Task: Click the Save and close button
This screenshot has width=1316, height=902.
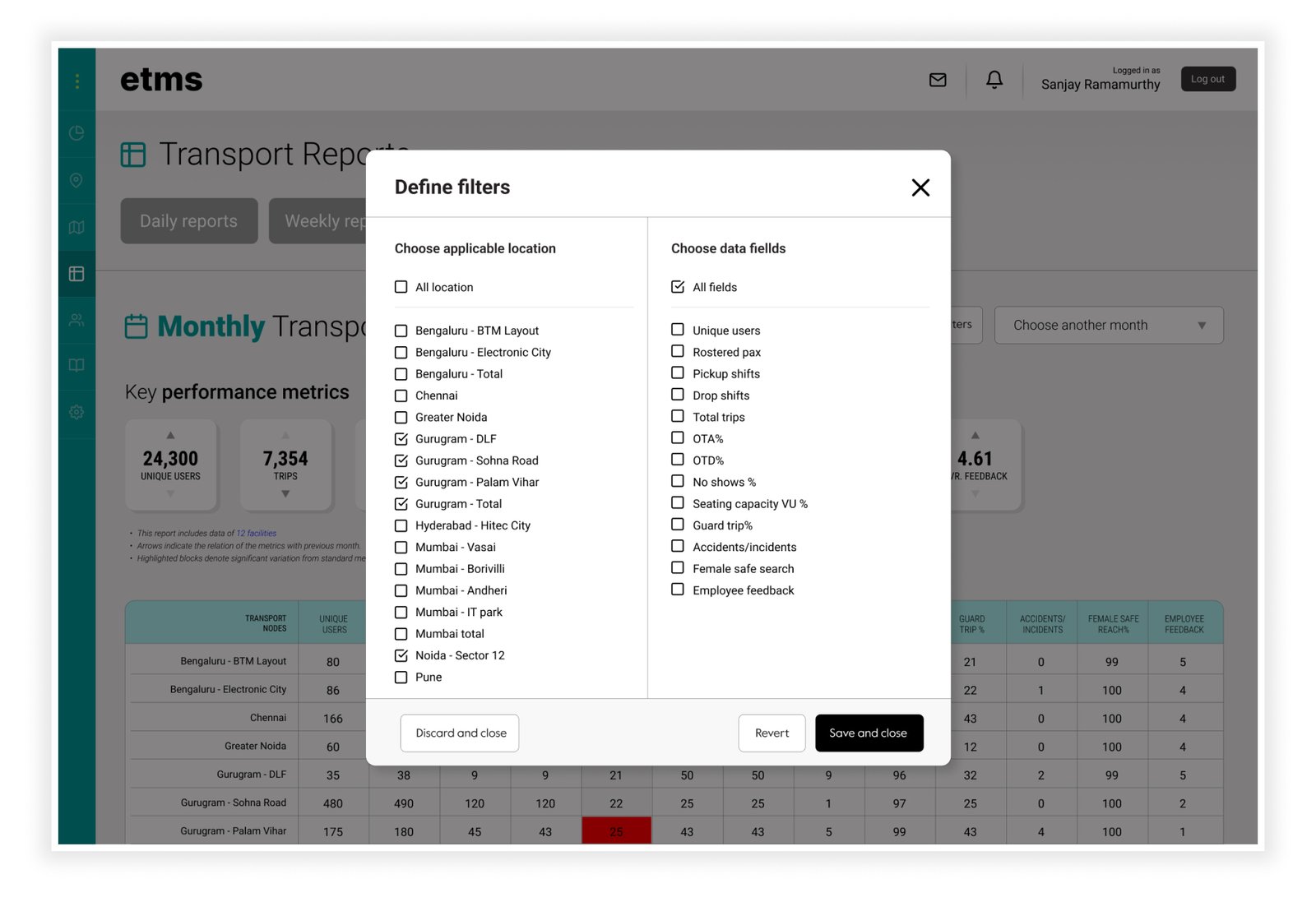Action: pyautogui.click(x=869, y=733)
